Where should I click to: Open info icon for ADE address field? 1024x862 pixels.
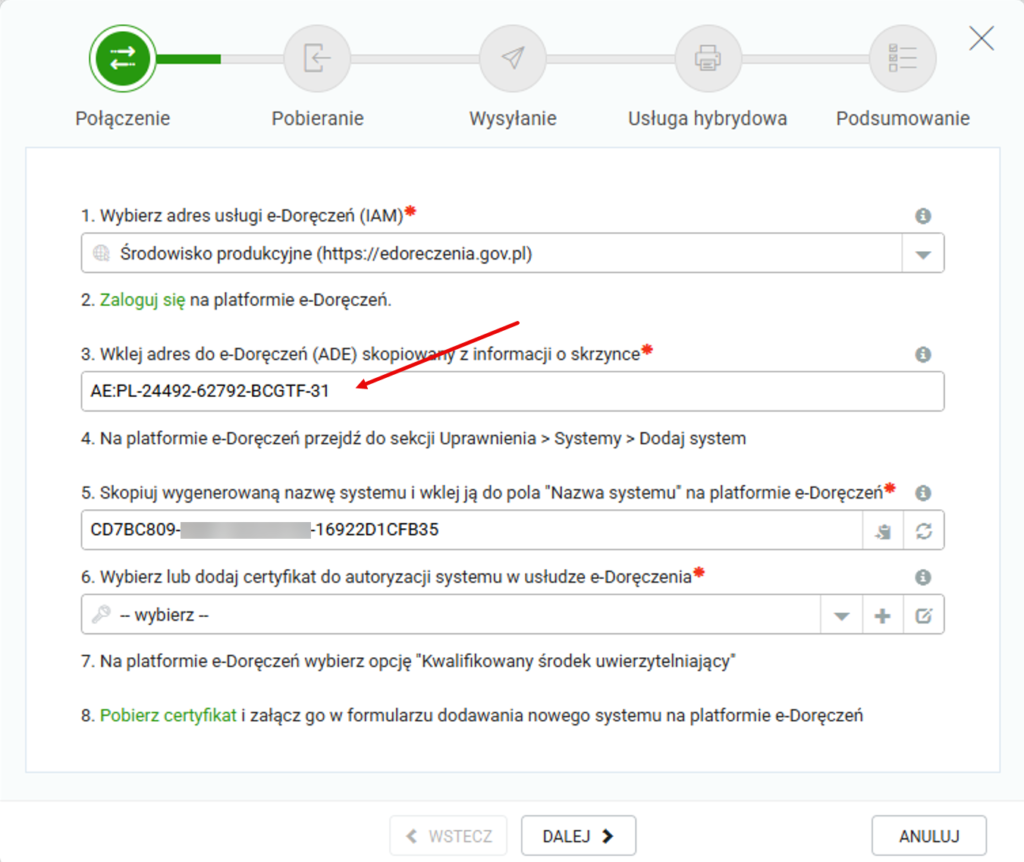(x=923, y=354)
